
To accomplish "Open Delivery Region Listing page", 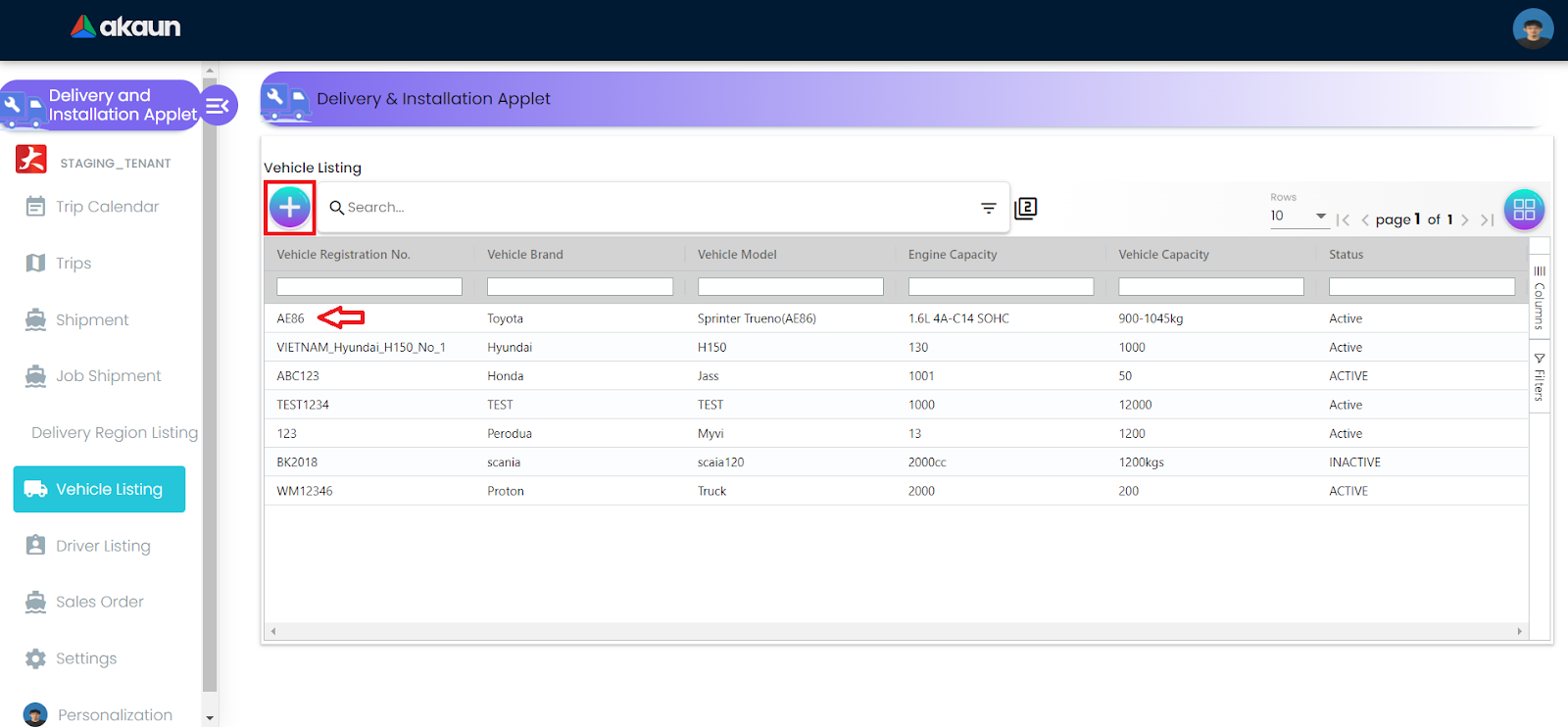I will click(114, 433).
